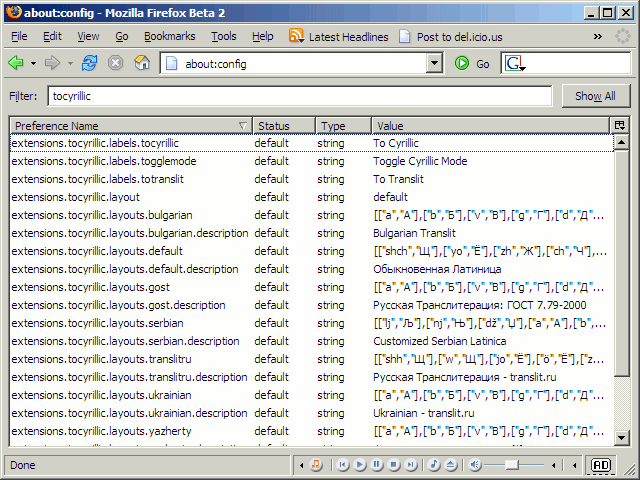Click the page icon in the address bar
Viewport: 640px width, 480px height.
171,64
